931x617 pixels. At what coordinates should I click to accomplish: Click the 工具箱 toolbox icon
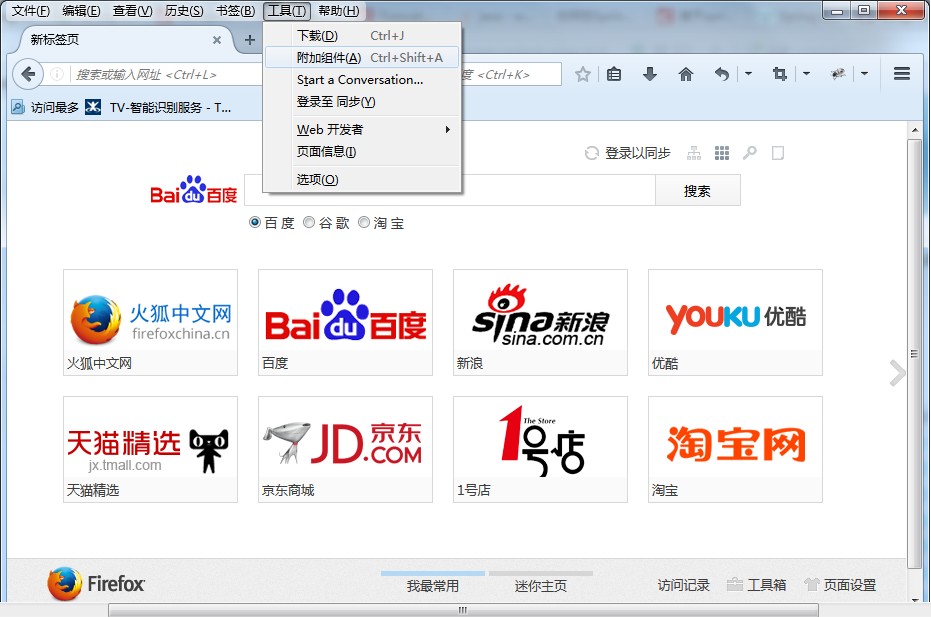point(734,584)
